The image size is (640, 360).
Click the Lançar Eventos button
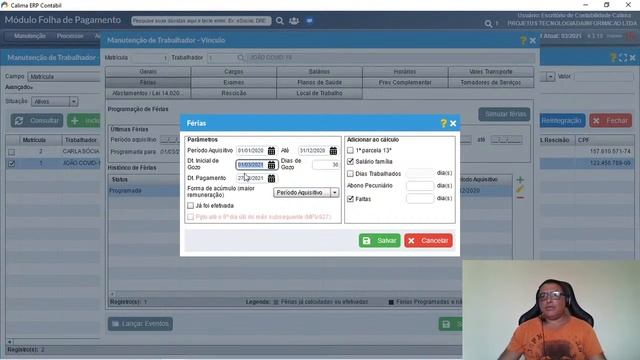click(140, 324)
